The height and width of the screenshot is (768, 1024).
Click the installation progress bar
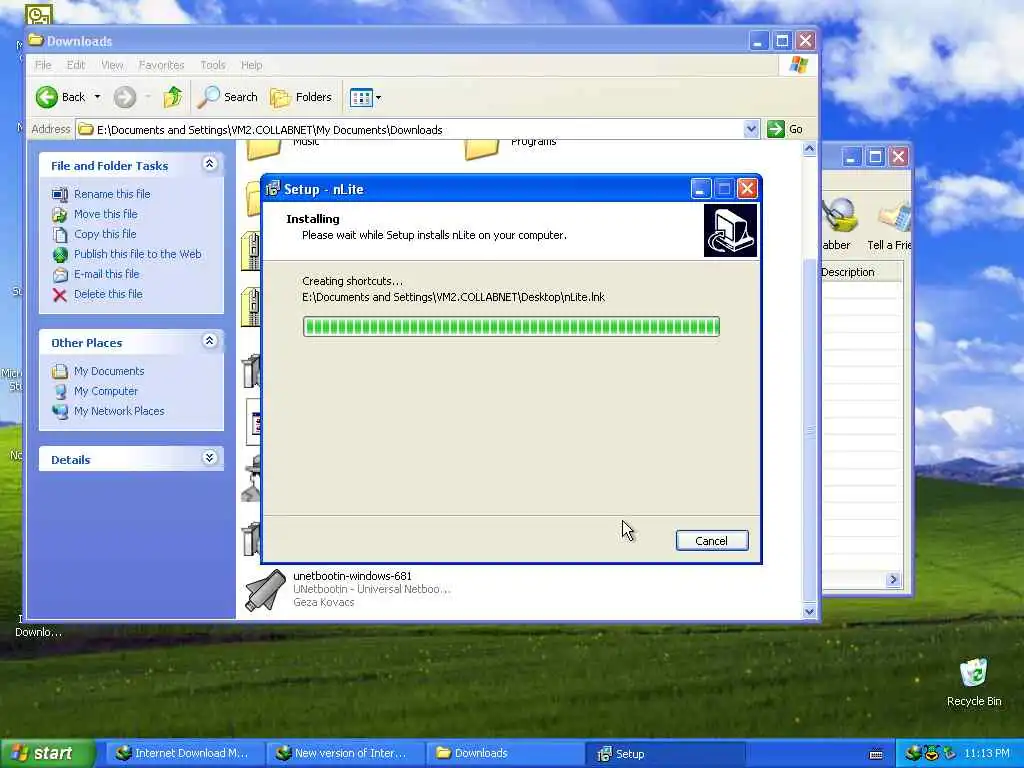(x=511, y=327)
